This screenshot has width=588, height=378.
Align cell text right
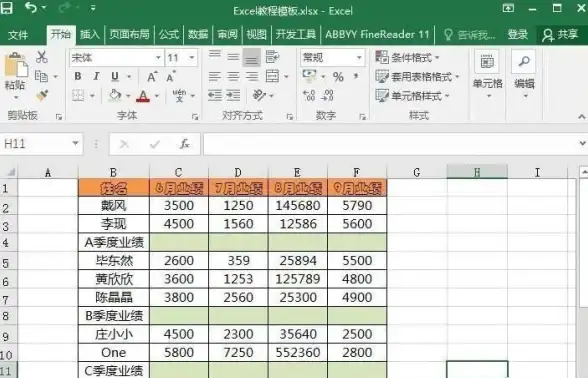(x=252, y=76)
